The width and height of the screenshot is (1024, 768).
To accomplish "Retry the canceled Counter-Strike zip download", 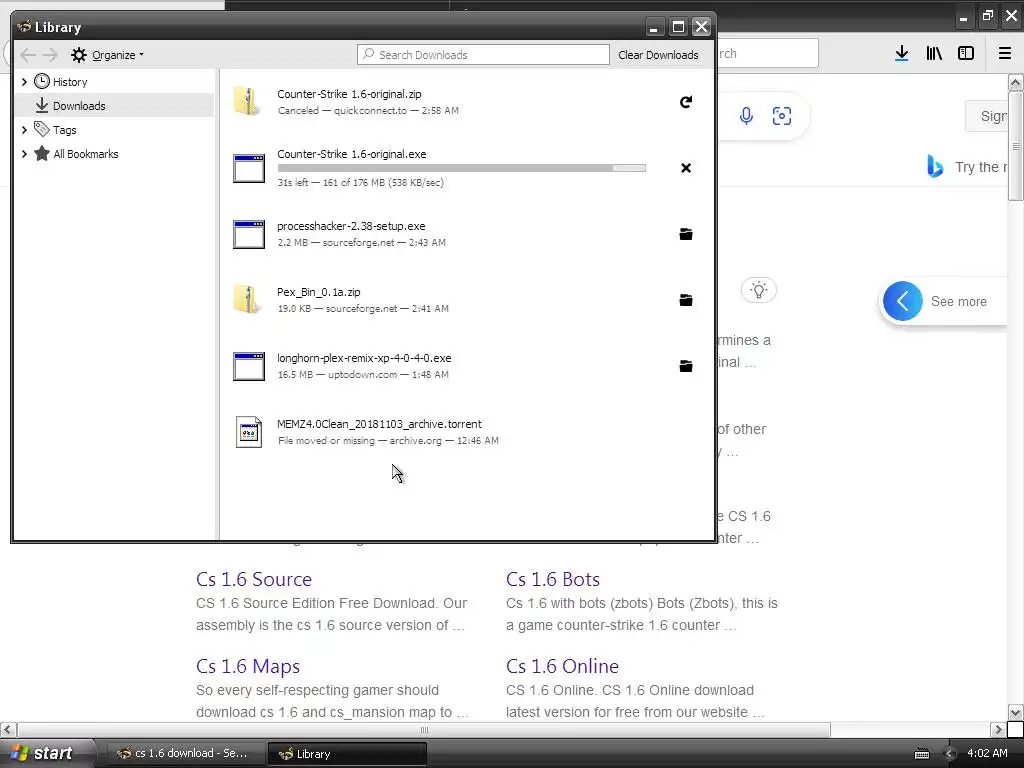I will [x=686, y=102].
